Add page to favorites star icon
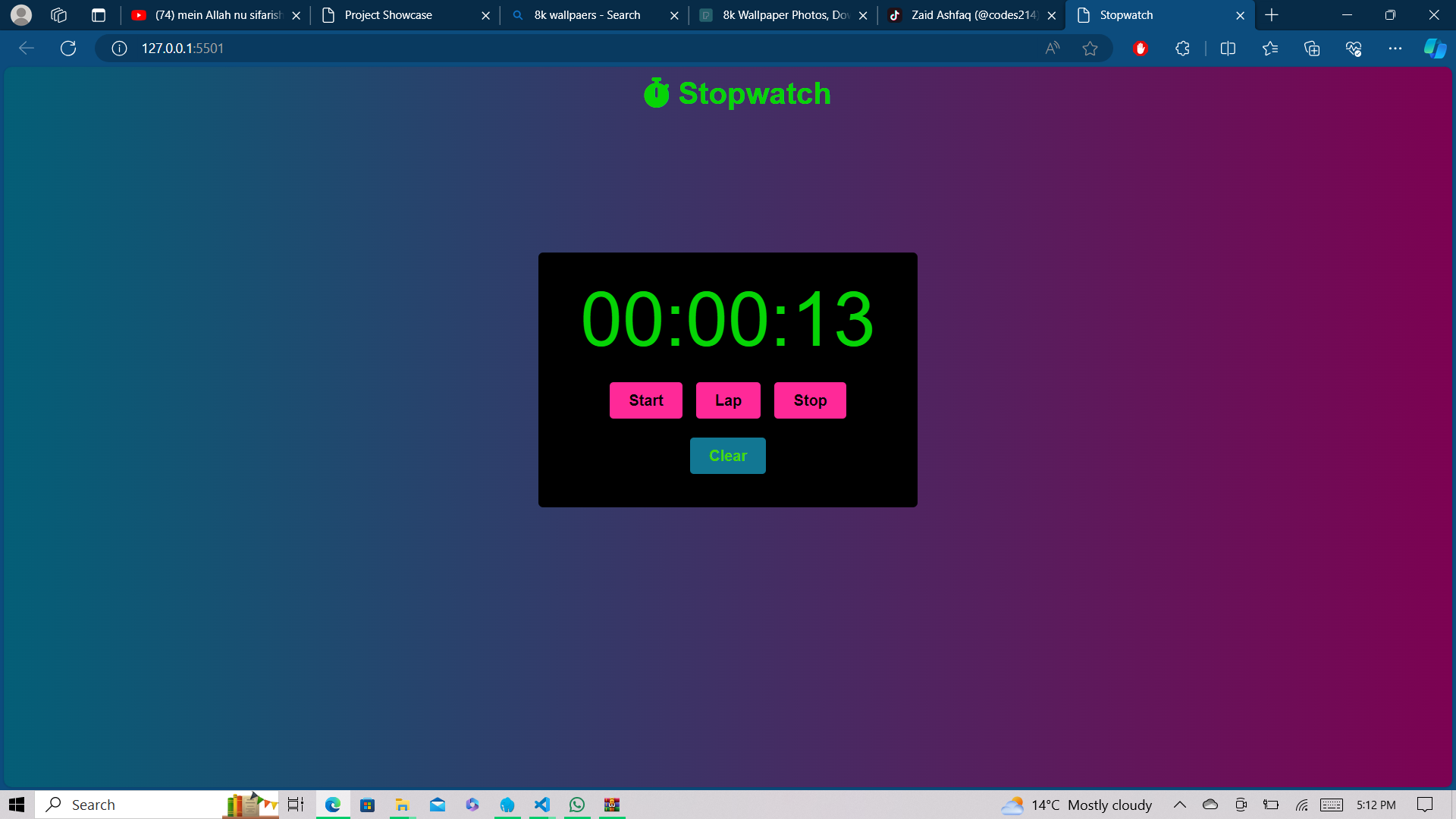The width and height of the screenshot is (1456, 819). click(1090, 49)
